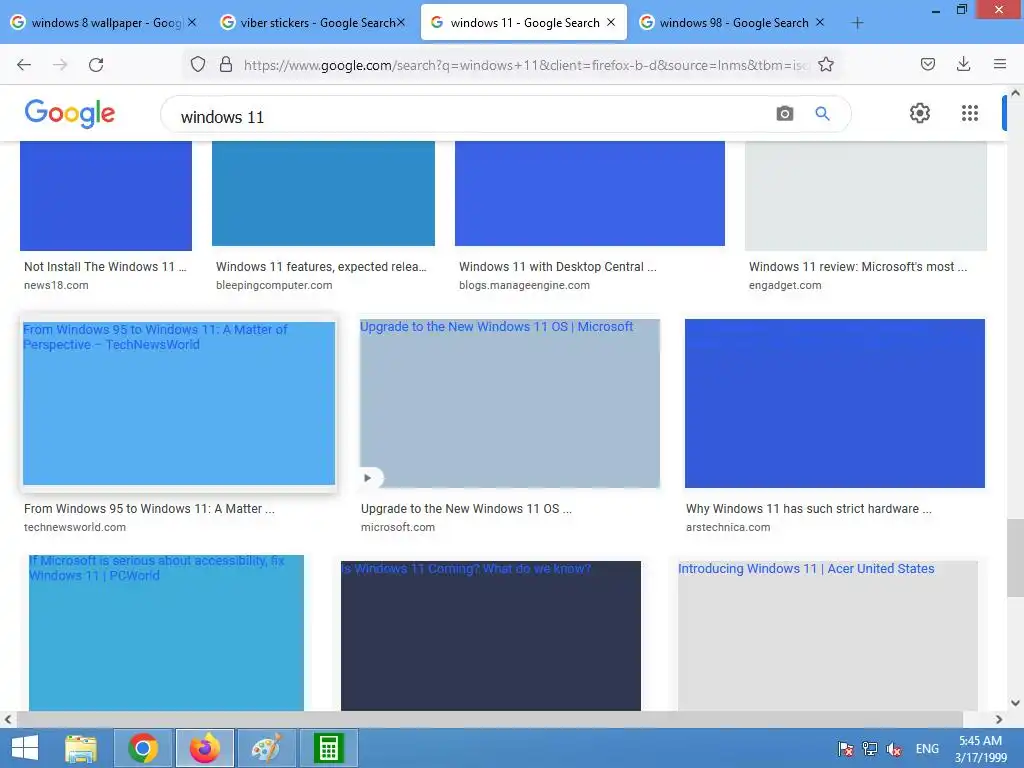
Task: Click 'Windows 11 with Desktop Central' link
Action: pyautogui.click(x=558, y=266)
